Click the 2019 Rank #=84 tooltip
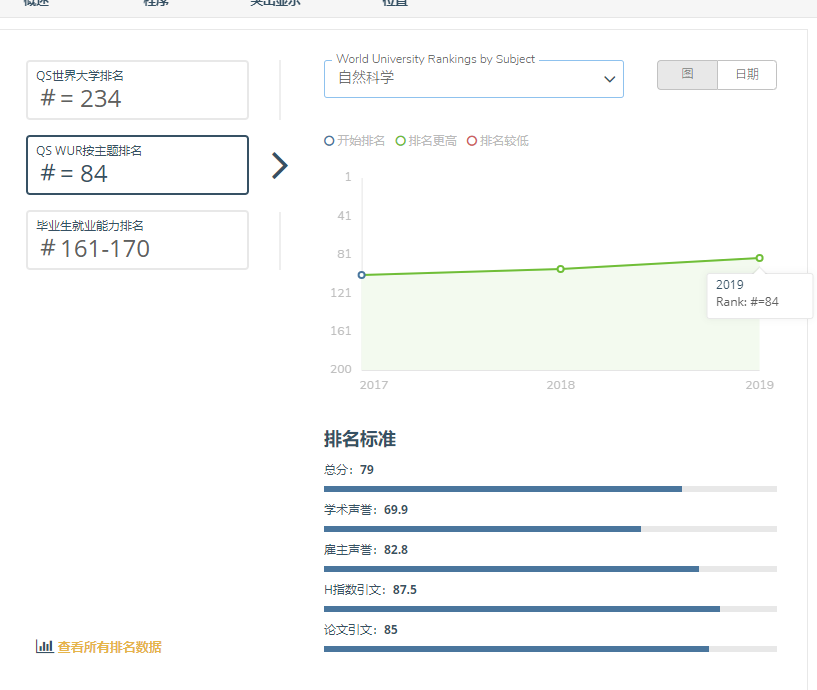The height and width of the screenshot is (690, 817). click(759, 294)
